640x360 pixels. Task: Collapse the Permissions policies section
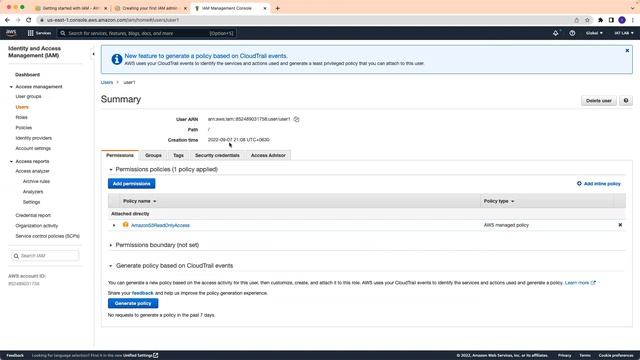pyautogui.click(x=111, y=169)
